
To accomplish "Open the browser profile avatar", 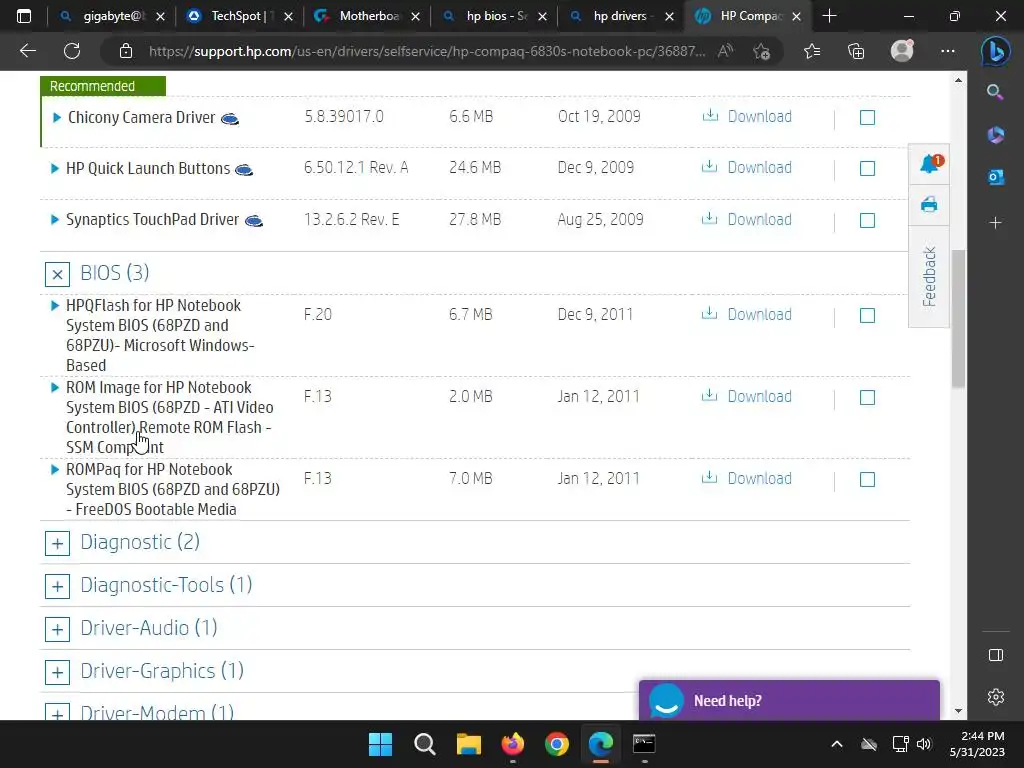I will pos(902,51).
